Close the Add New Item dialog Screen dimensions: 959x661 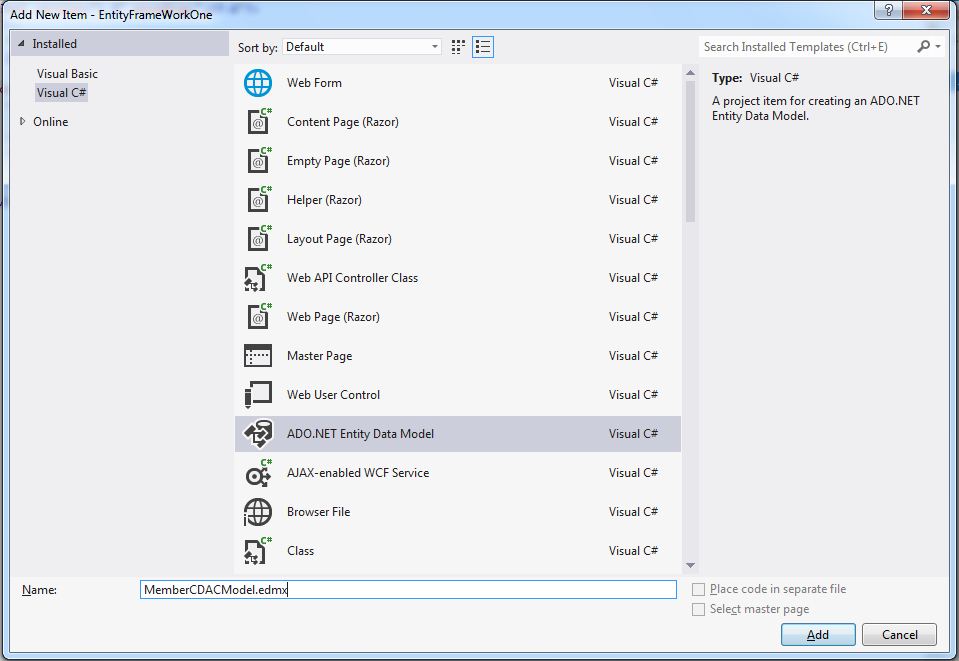pyautogui.click(x=926, y=10)
